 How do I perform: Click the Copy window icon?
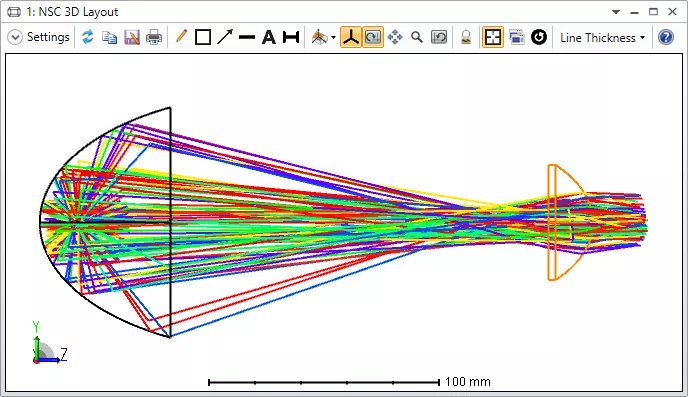[x=109, y=37]
